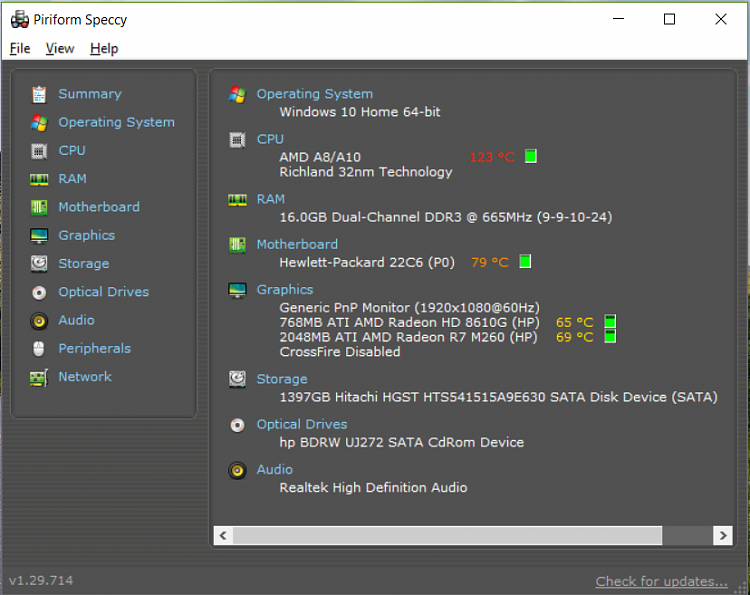Viewport: 750px width, 595px height.
Task: Click the Motherboard icon in sidebar
Action: pyautogui.click(x=39, y=208)
